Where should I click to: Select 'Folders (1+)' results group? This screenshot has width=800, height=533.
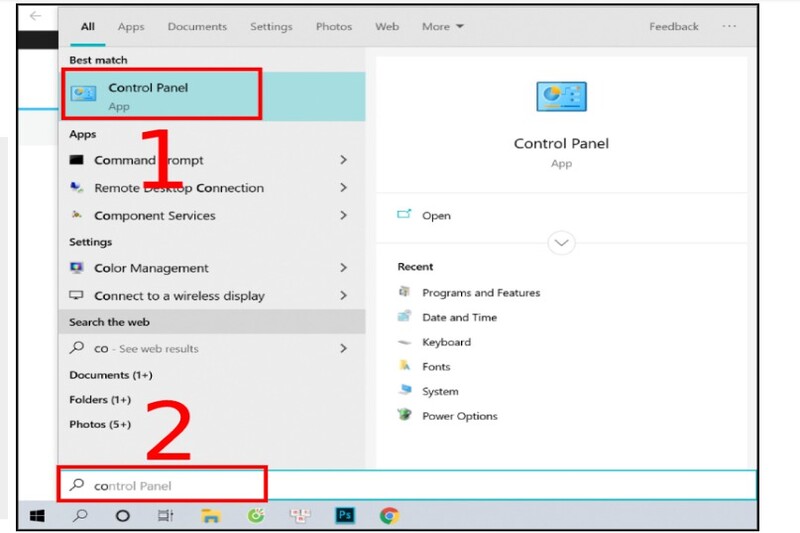tap(100, 399)
